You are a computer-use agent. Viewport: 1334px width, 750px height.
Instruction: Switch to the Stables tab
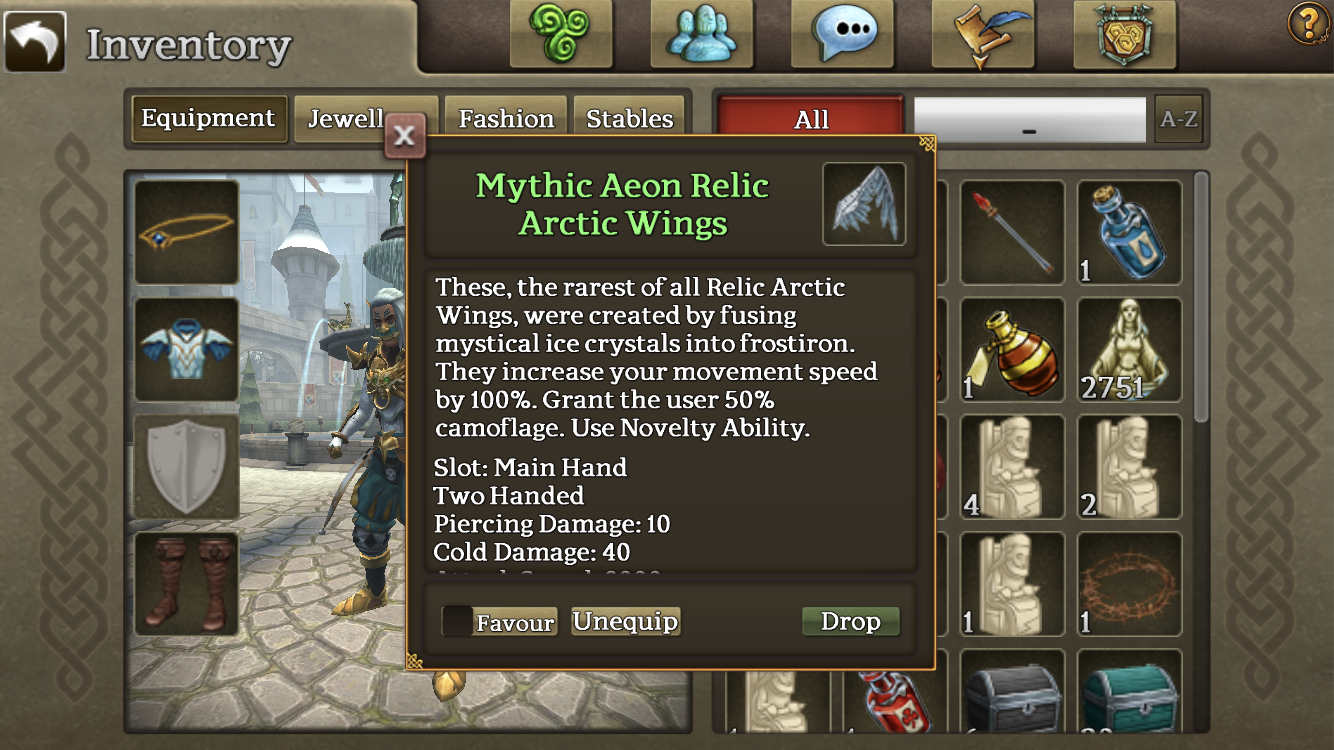[630, 119]
